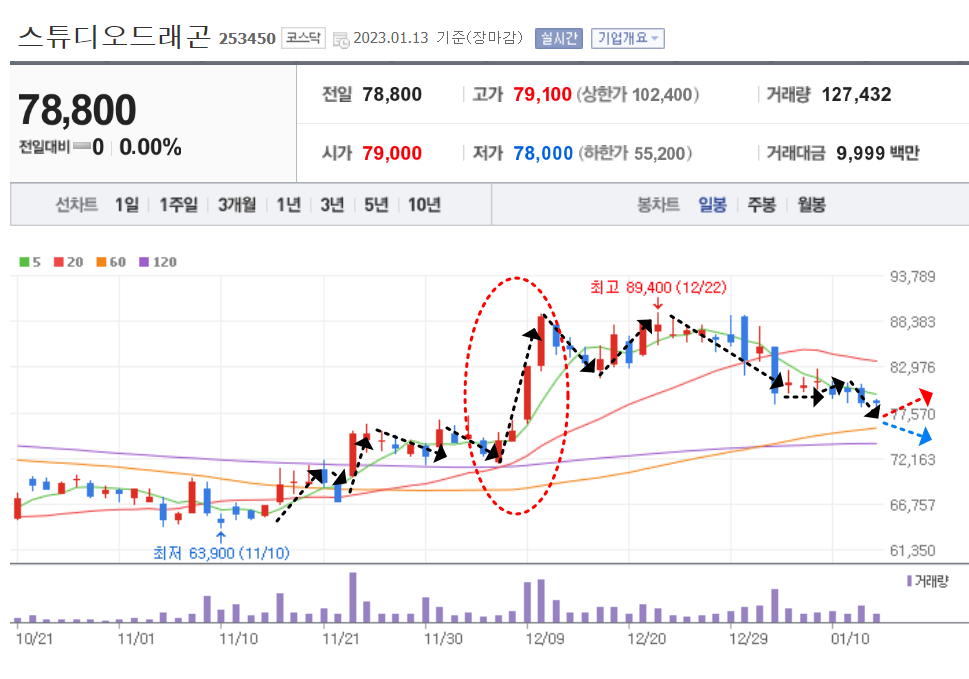Image resolution: width=969 pixels, height=679 pixels.
Task: Click the 최저 63,900 (11/10) label
Action: pos(221,552)
